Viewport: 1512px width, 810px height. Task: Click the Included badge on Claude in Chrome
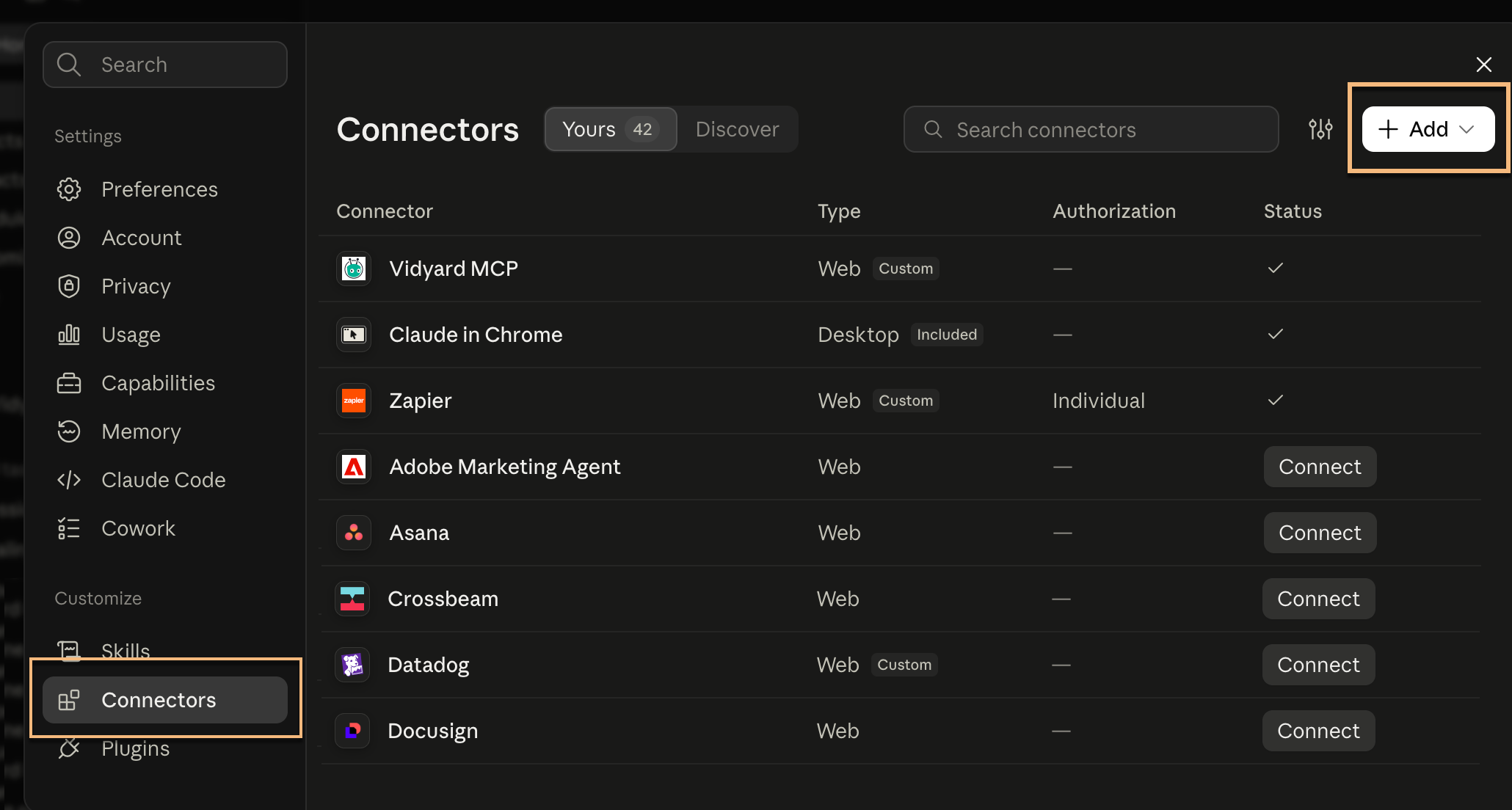[x=947, y=335]
